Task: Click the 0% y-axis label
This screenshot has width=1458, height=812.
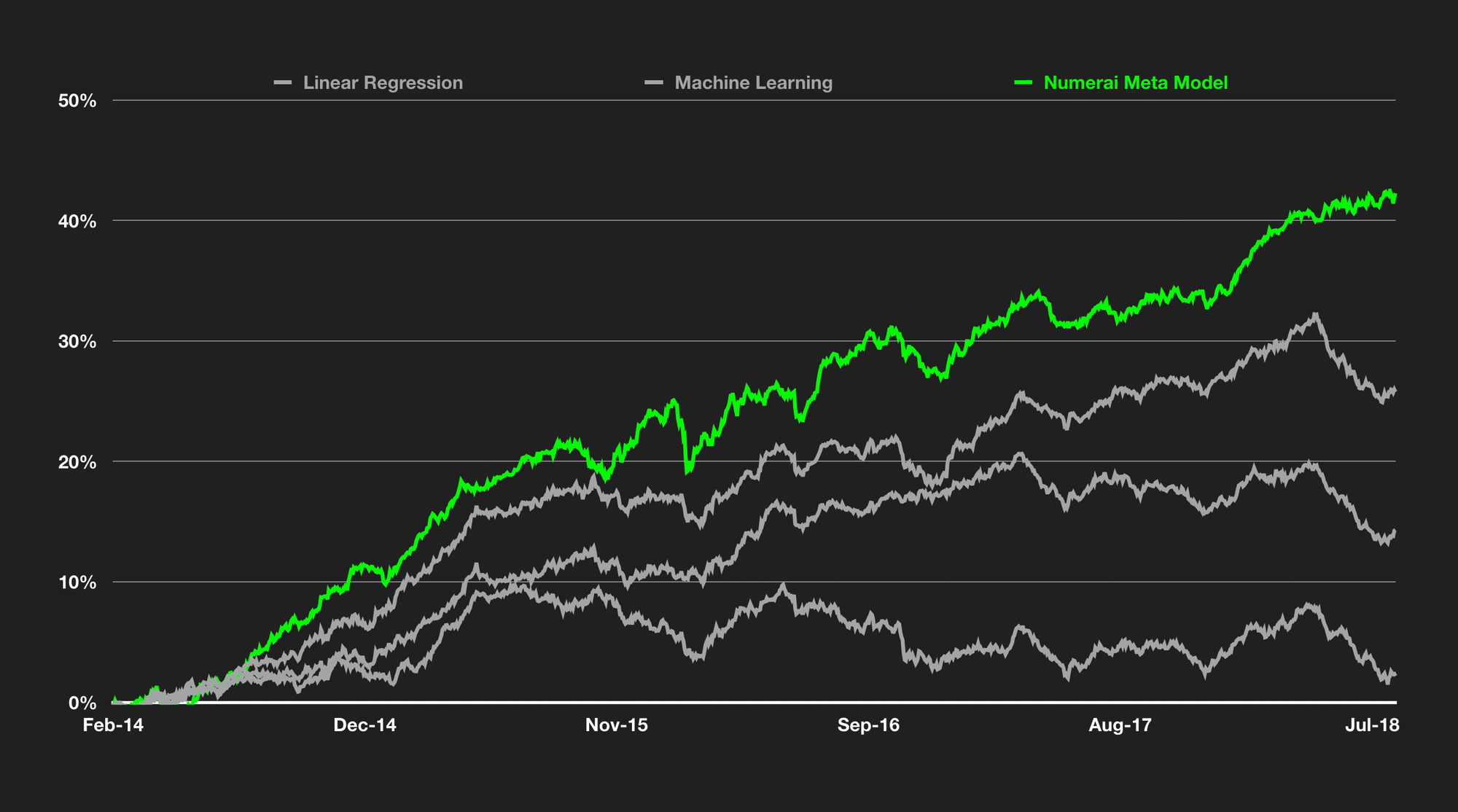Action: pyautogui.click(x=82, y=703)
